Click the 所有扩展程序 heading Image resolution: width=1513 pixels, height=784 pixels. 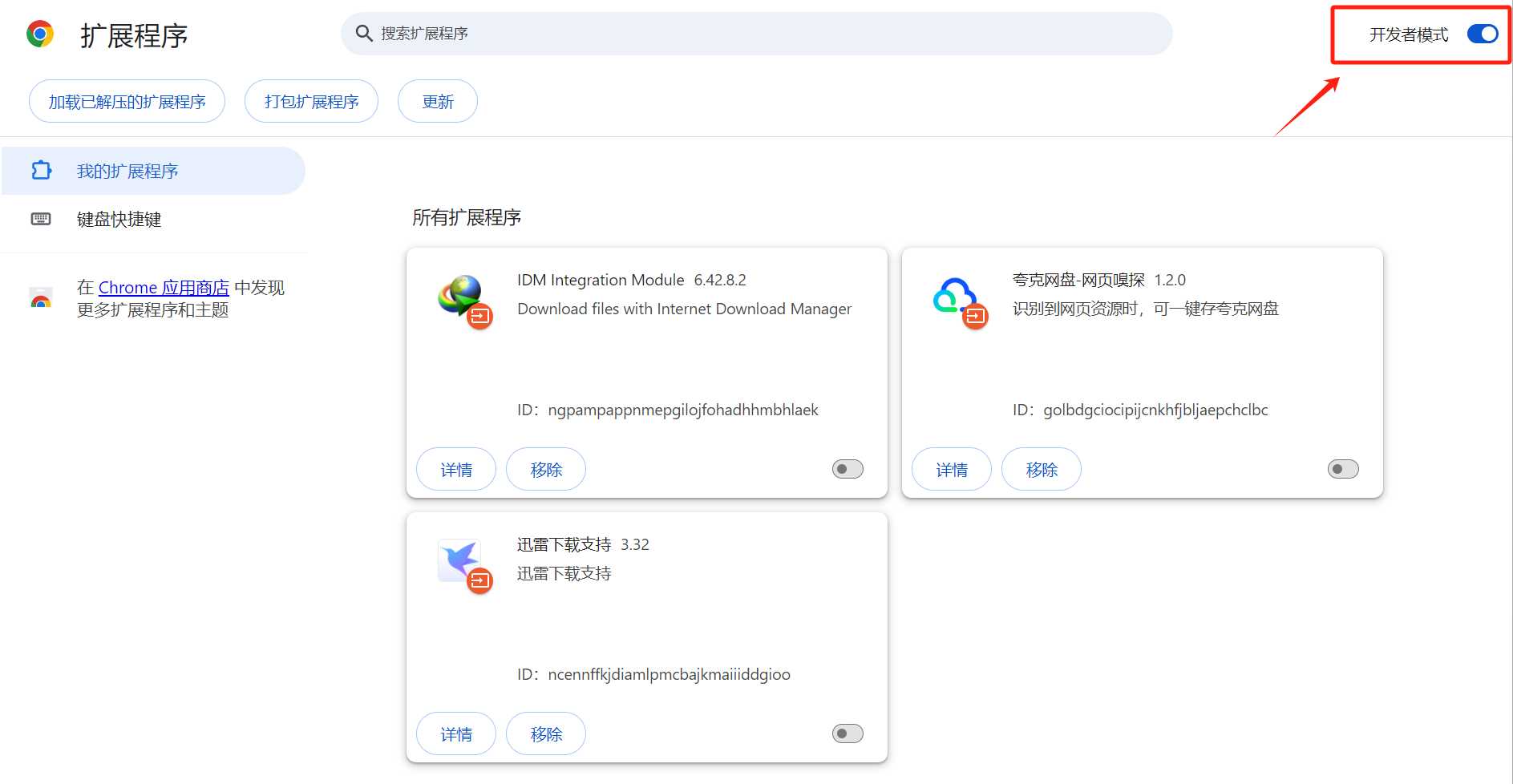tap(467, 217)
